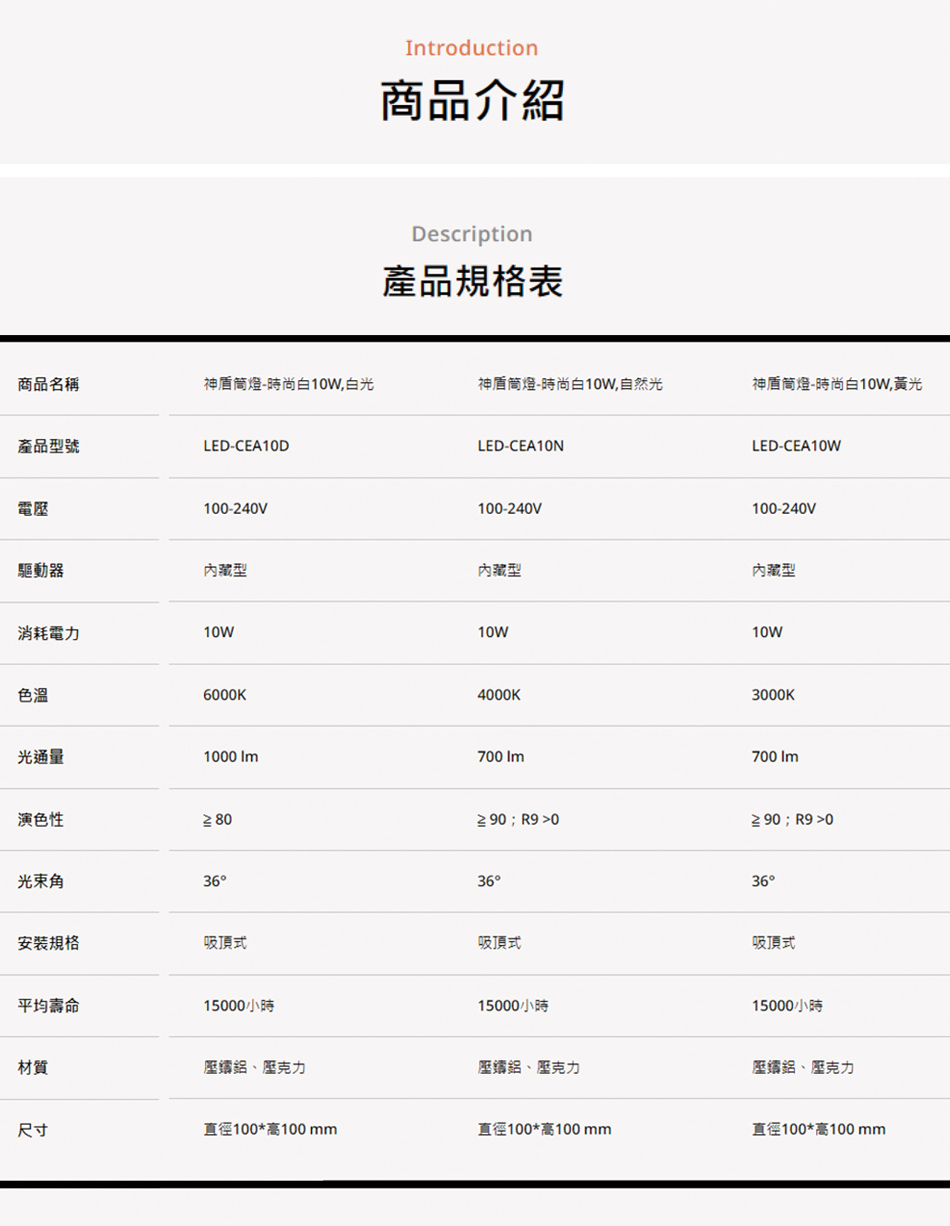Image resolution: width=950 pixels, height=1226 pixels.
Task: Select the 'Introduction' orange heading text
Action: pos(471,48)
